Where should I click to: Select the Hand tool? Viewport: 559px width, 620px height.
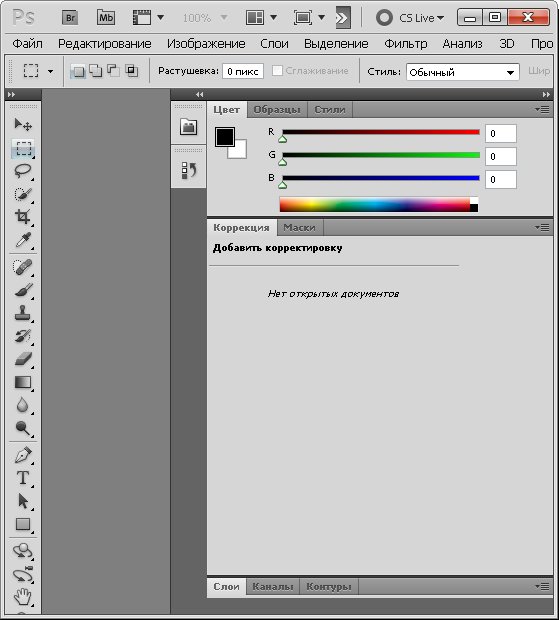point(23,597)
